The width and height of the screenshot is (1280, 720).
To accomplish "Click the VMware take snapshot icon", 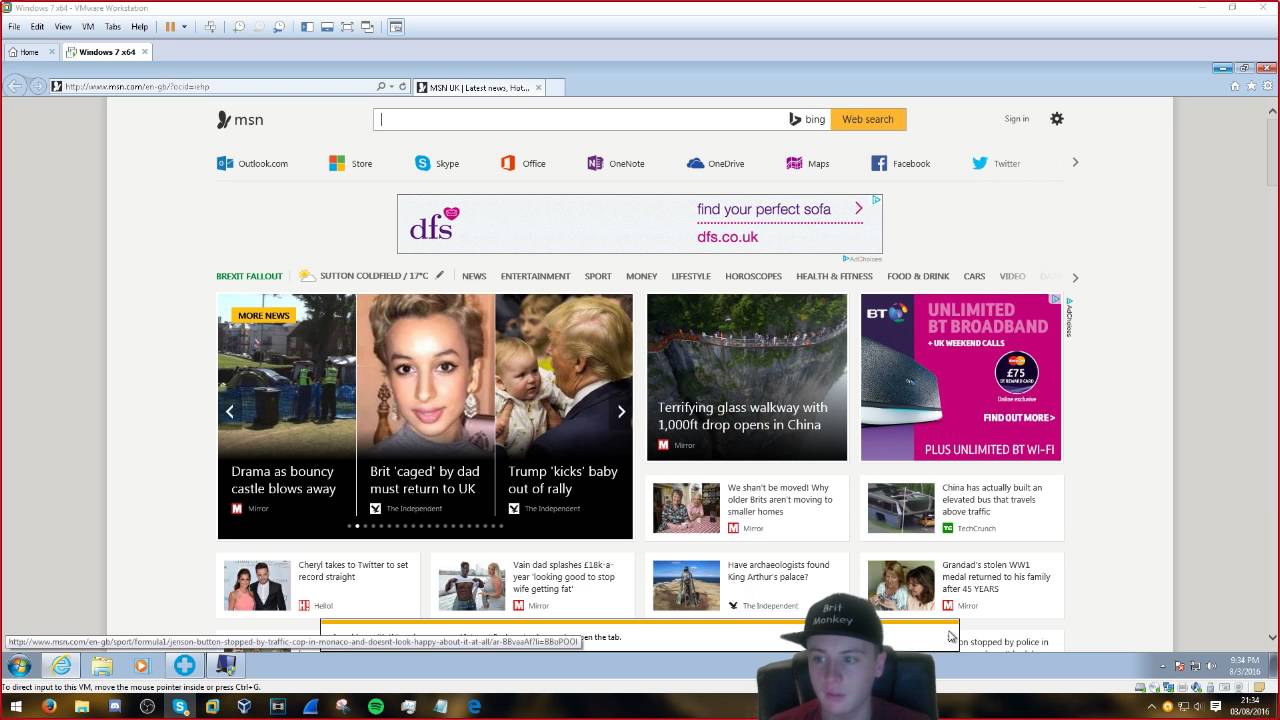I will [238, 27].
